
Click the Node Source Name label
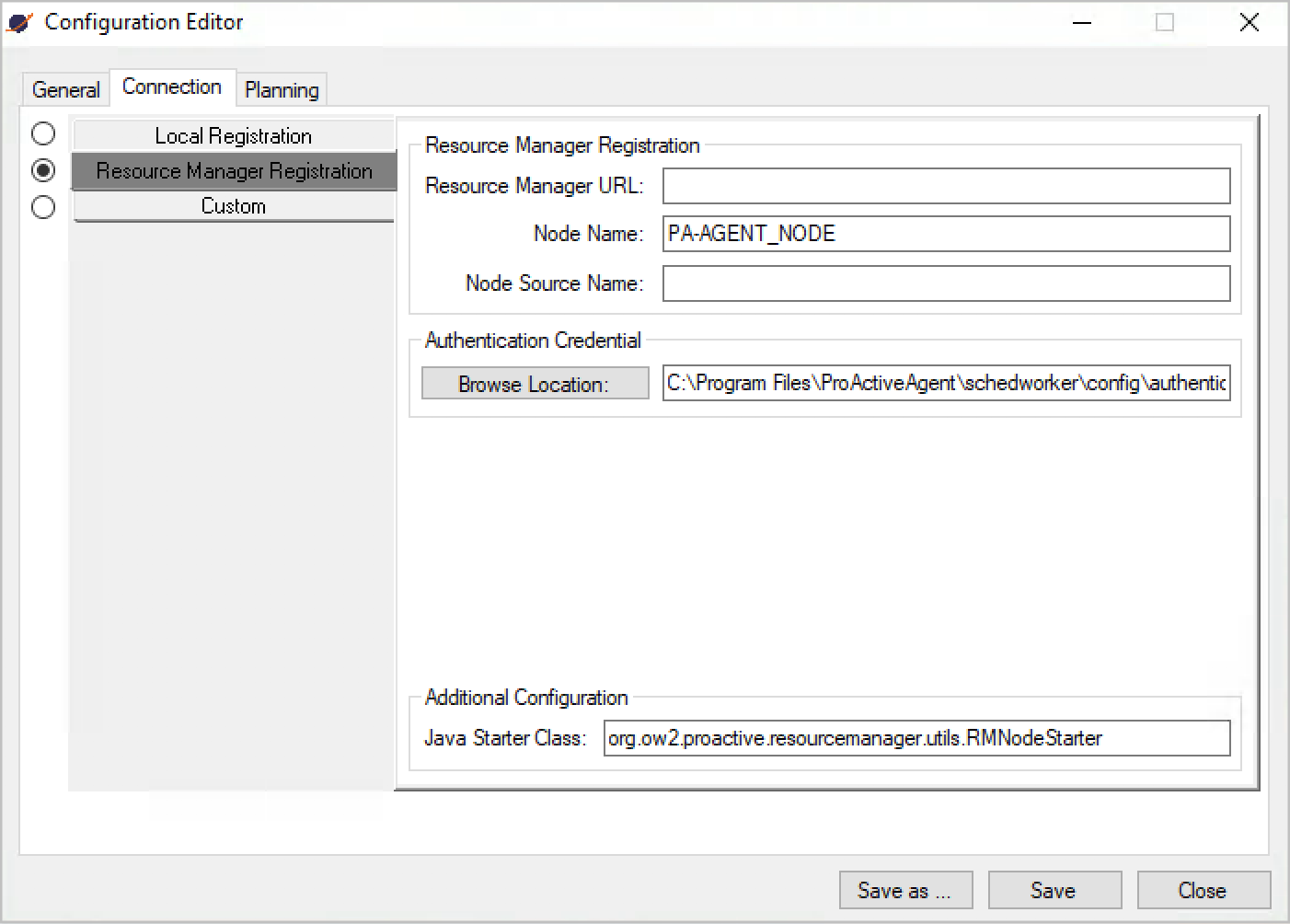tap(555, 283)
